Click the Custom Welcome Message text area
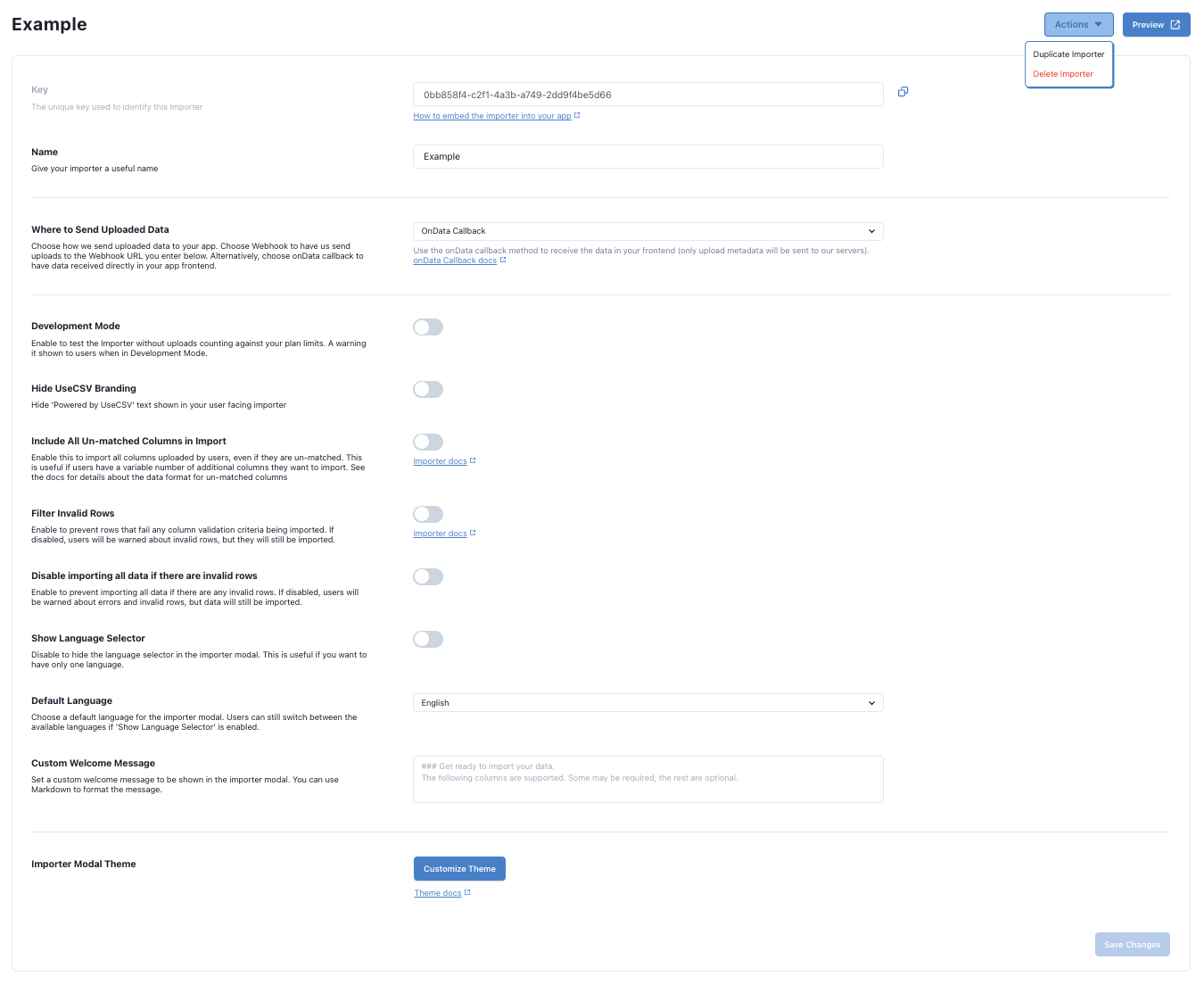This screenshot has width=1204, height=985. [647, 779]
